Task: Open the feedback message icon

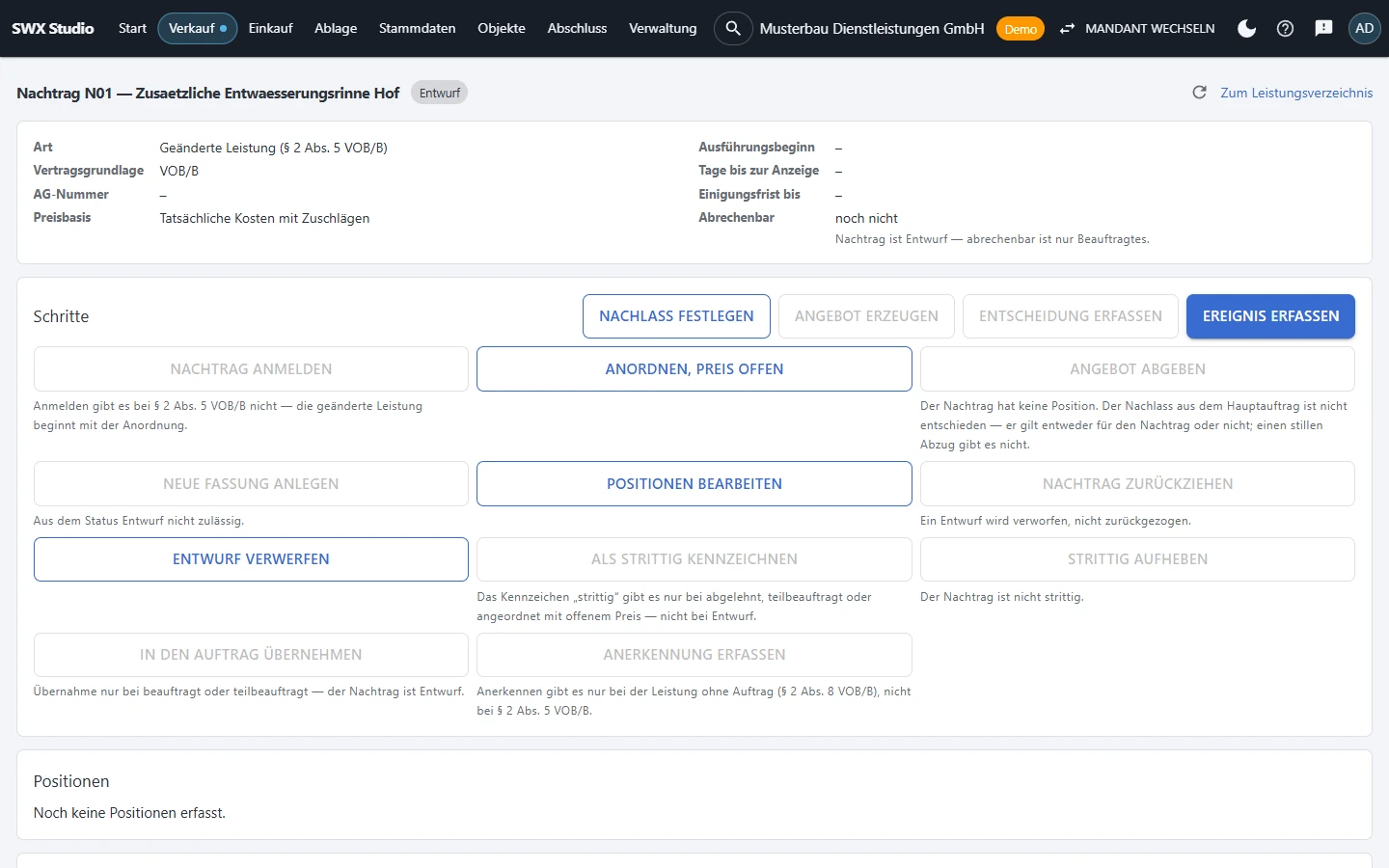Action: point(1323,28)
